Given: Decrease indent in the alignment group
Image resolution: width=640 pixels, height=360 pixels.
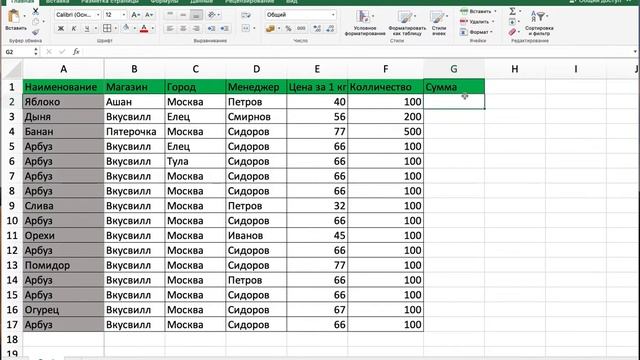Looking at the screenshot, I should pos(211,28).
